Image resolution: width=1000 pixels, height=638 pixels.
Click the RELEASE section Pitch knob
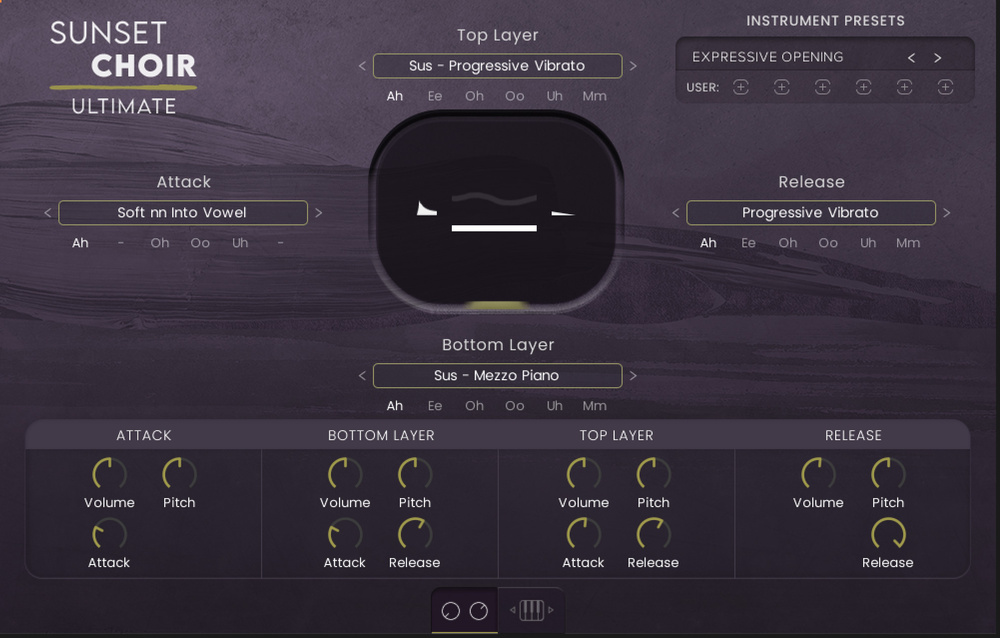[888, 474]
